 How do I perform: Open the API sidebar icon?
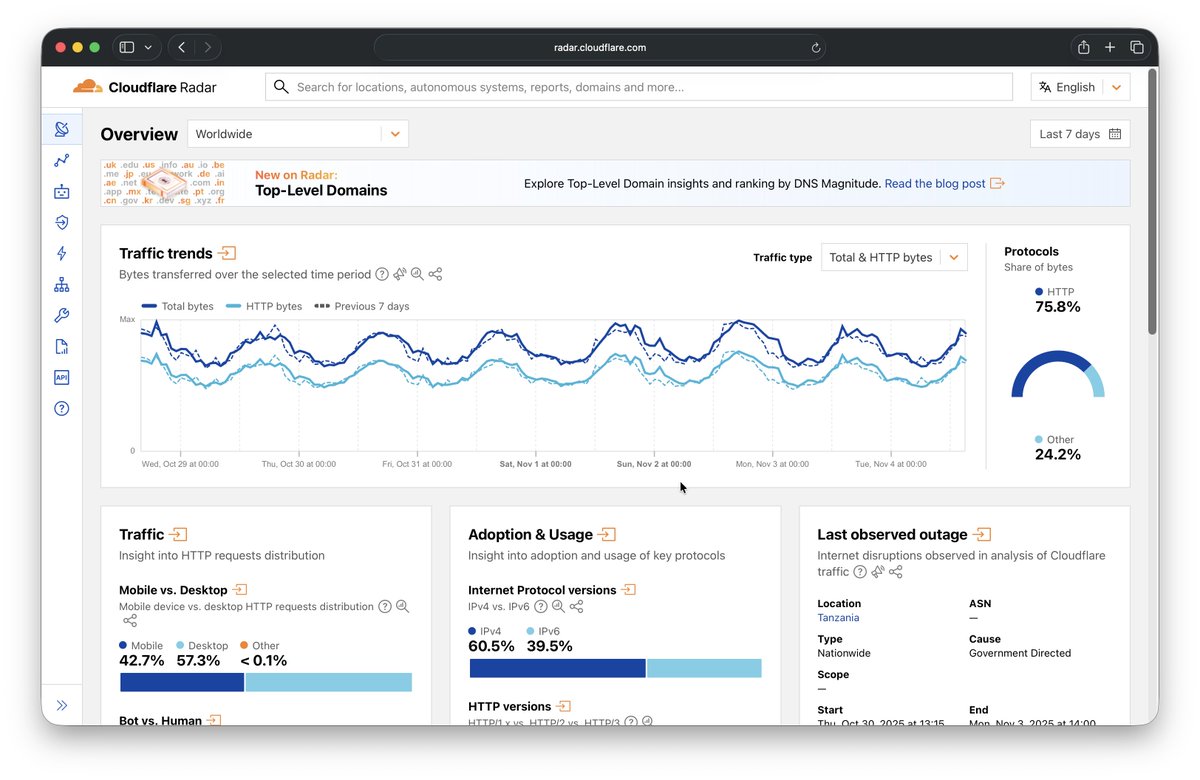click(62, 377)
